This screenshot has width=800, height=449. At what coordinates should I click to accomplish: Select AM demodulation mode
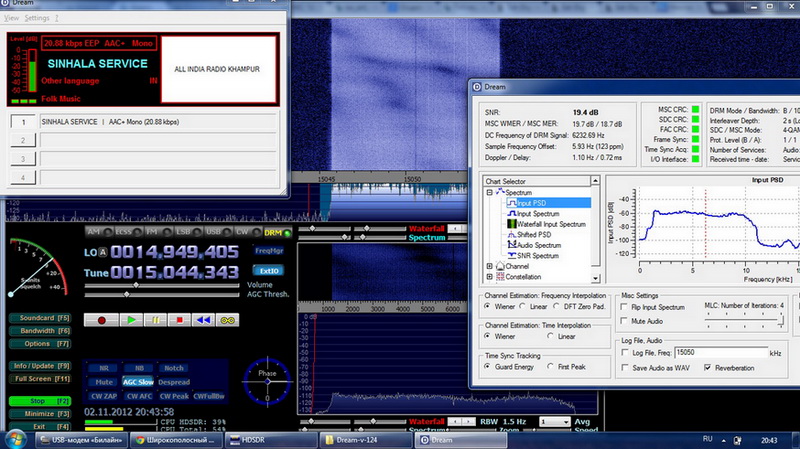pyautogui.click(x=99, y=232)
